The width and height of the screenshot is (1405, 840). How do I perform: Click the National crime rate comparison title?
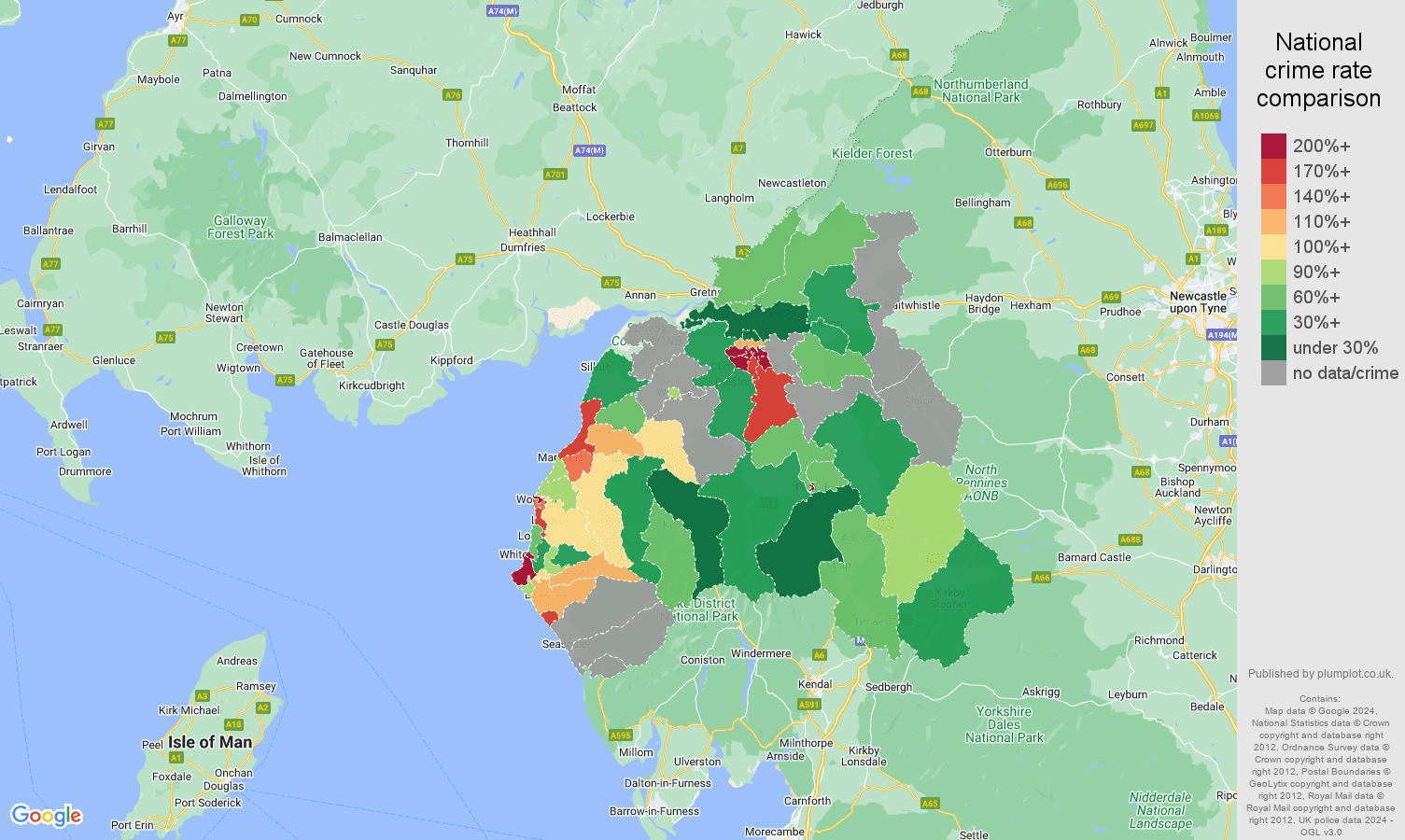pyautogui.click(x=1318, y=70)
